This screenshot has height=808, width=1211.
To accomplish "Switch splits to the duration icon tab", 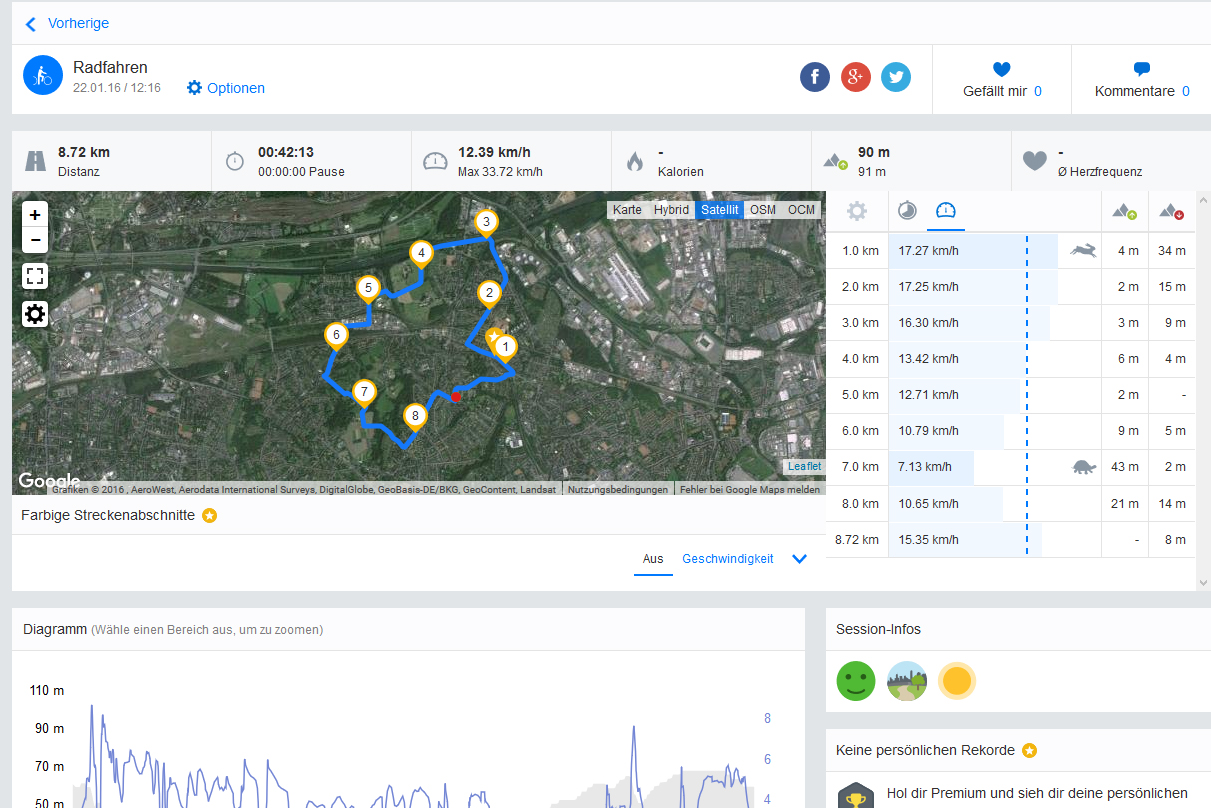I will [x=906, y=211].
